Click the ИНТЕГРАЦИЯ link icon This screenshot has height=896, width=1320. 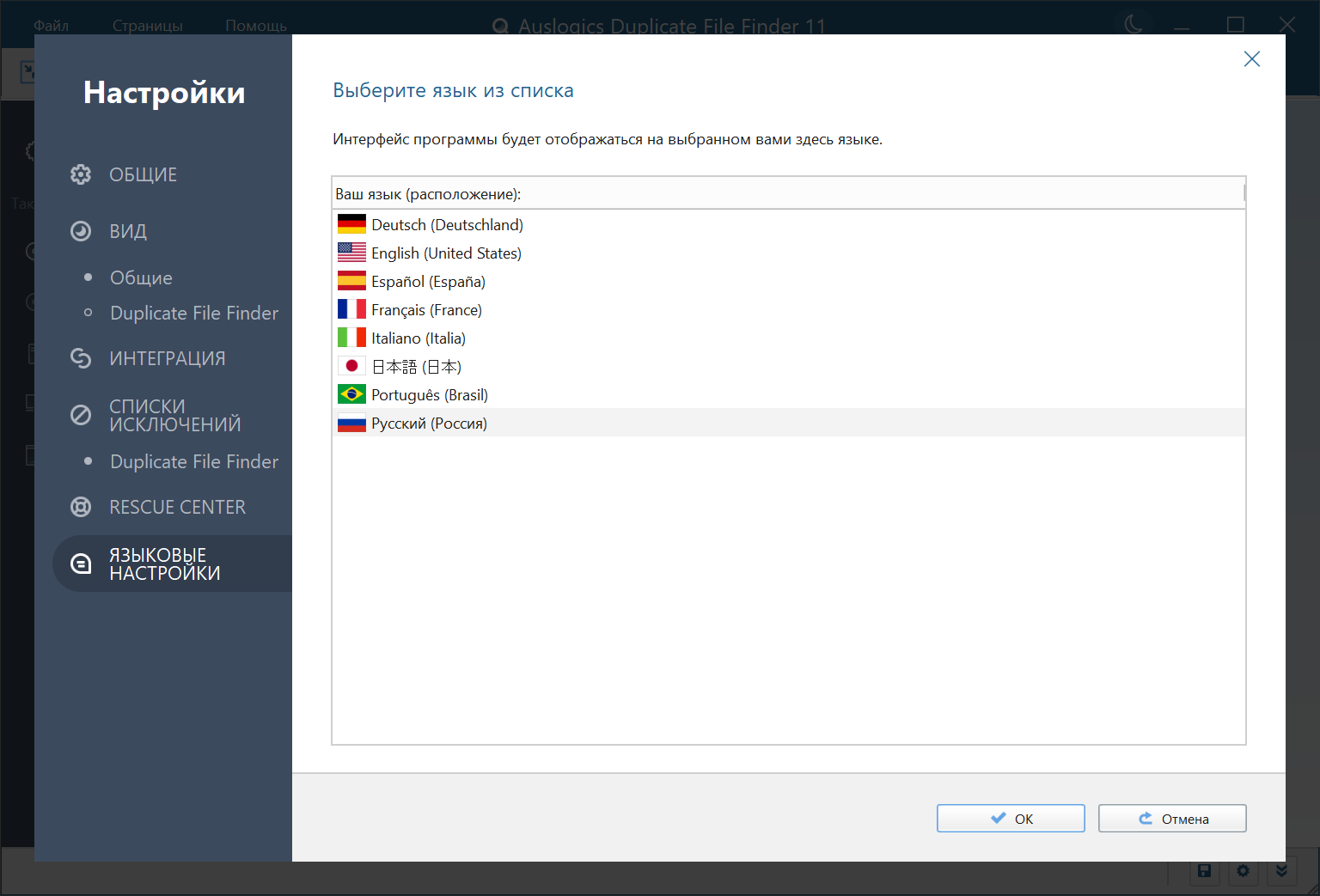[81, 358]
